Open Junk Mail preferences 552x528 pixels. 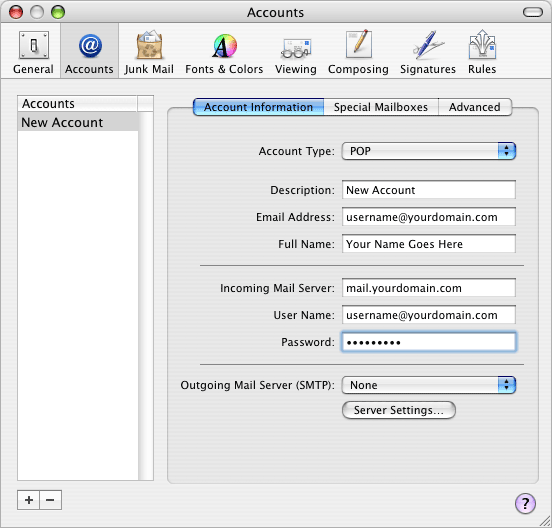pos(149,52)
